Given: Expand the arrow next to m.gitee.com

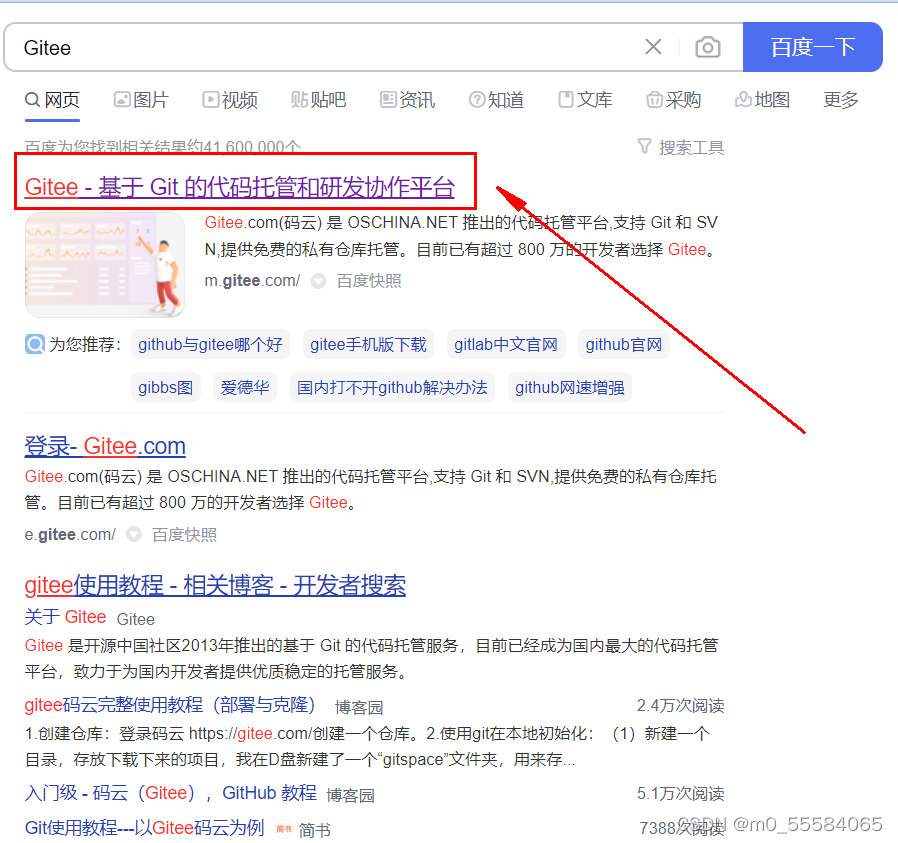Looking at the screenshot, I should pyautogui.click(x=318, y=281).
